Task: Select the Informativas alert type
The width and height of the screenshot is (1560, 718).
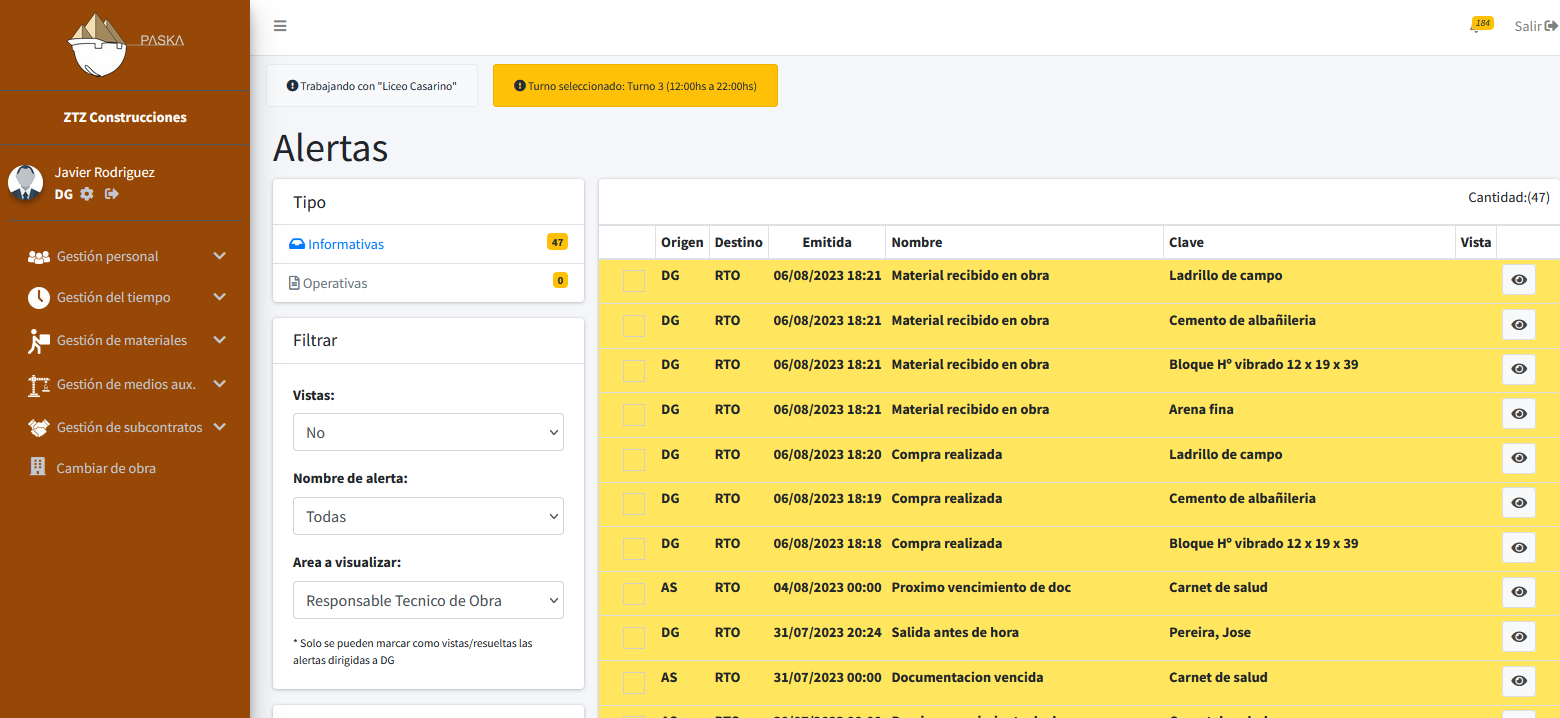Action: [x=428, y=244]
